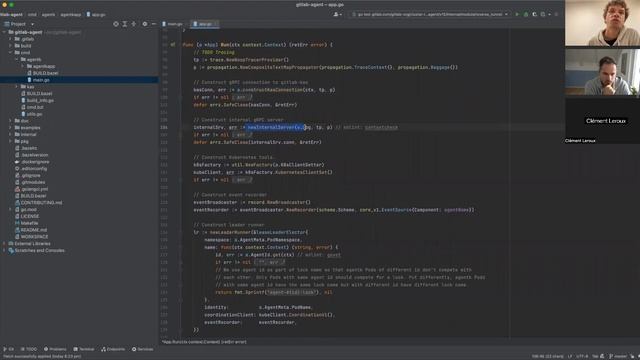Click the Expand All icon in Project panel
640x360 pixels.
pyautogui.click(x=125, y=24)
